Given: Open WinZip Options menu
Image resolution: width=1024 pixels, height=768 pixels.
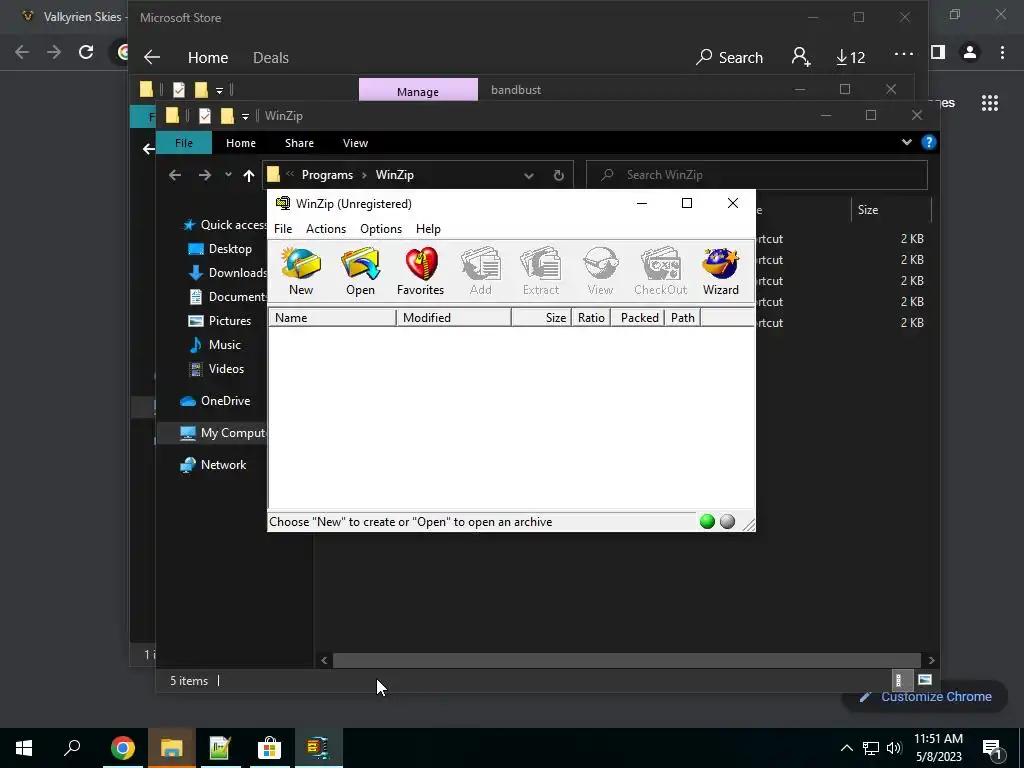Looking at the screenshot, I should click(x=381, y=229).
